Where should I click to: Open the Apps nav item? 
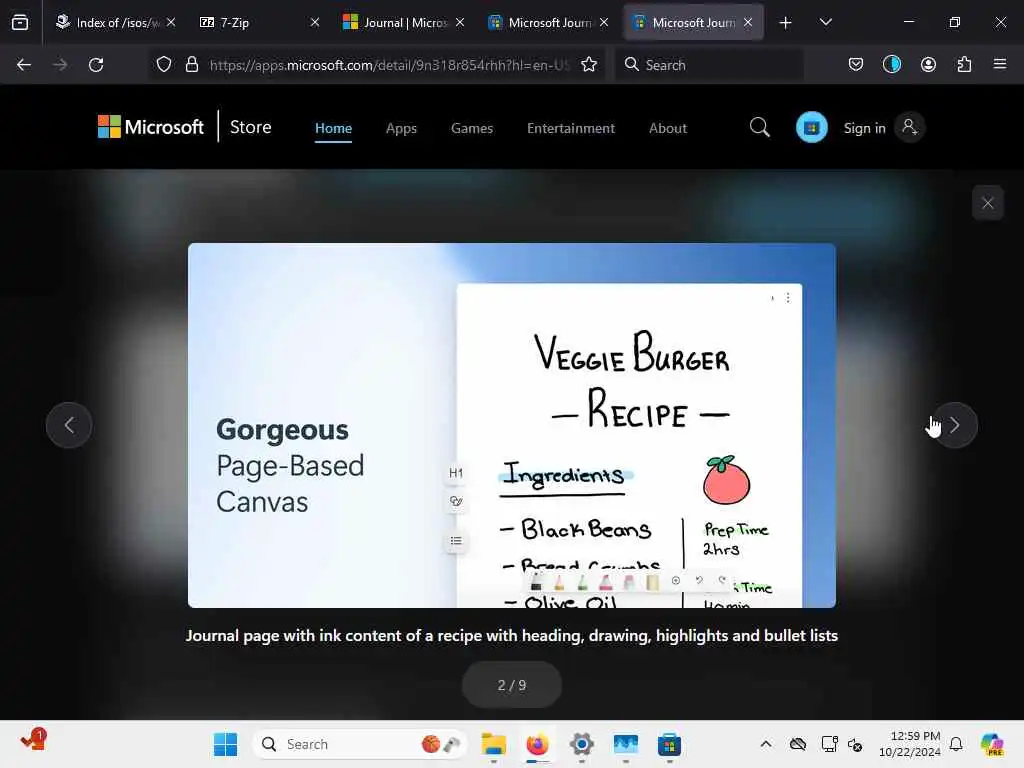pos(401,128)
